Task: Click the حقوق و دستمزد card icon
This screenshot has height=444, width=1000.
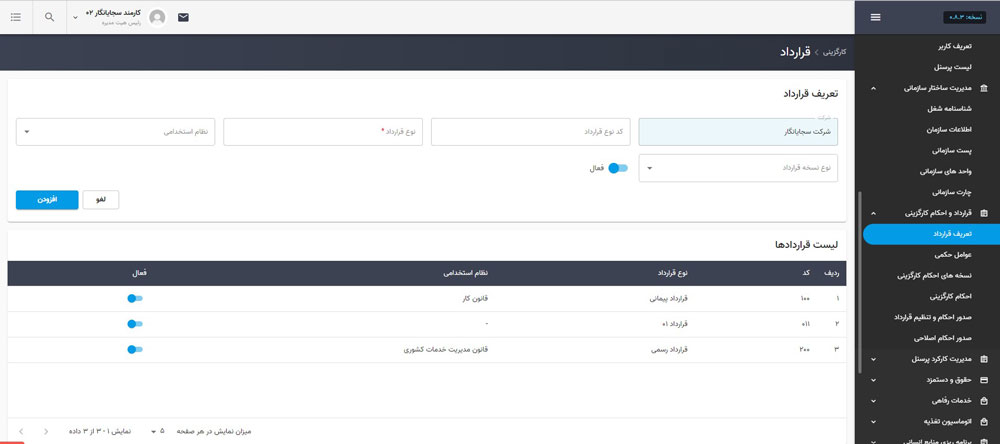Action: coord(984,381)
